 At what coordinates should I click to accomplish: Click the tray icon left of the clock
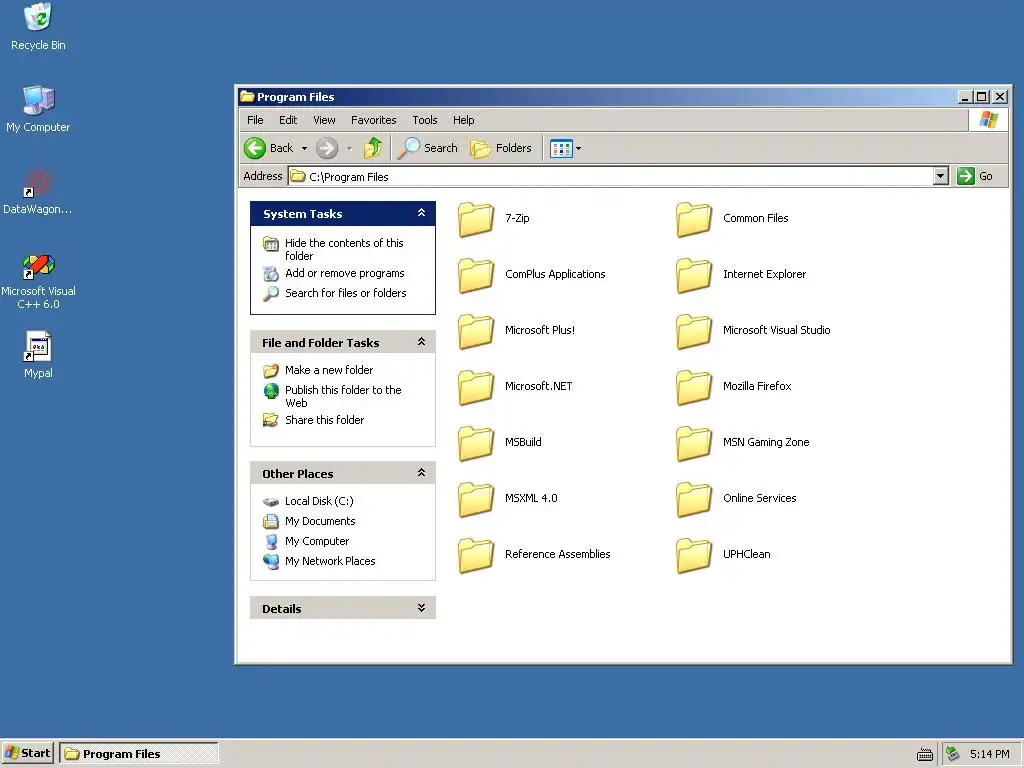pyautogui.click(x=953, y=754)
